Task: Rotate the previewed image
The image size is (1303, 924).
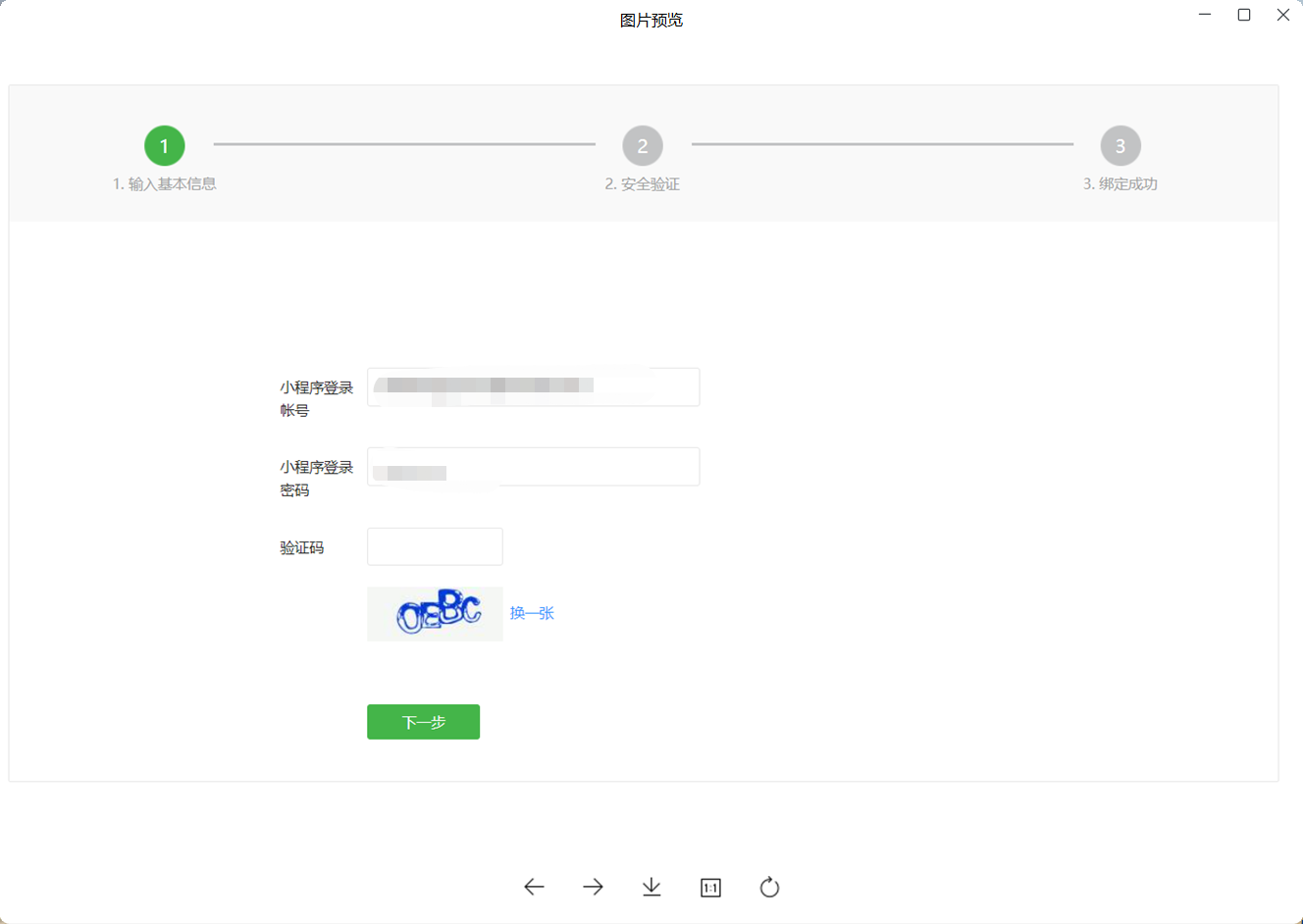Action: (769, 887)
